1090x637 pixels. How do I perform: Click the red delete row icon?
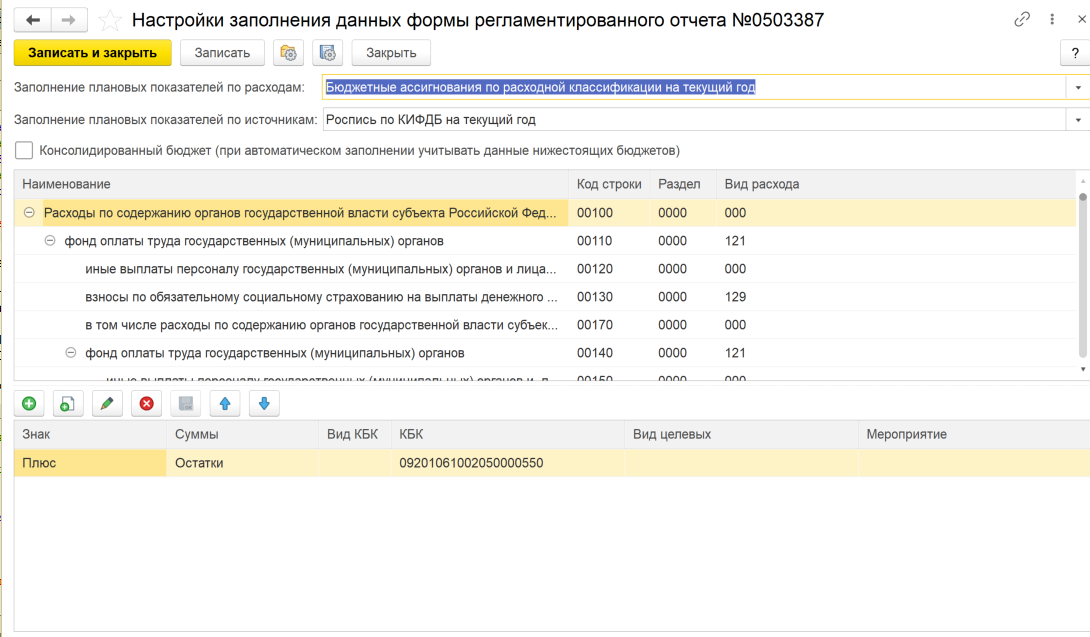(x=146, y=403)
